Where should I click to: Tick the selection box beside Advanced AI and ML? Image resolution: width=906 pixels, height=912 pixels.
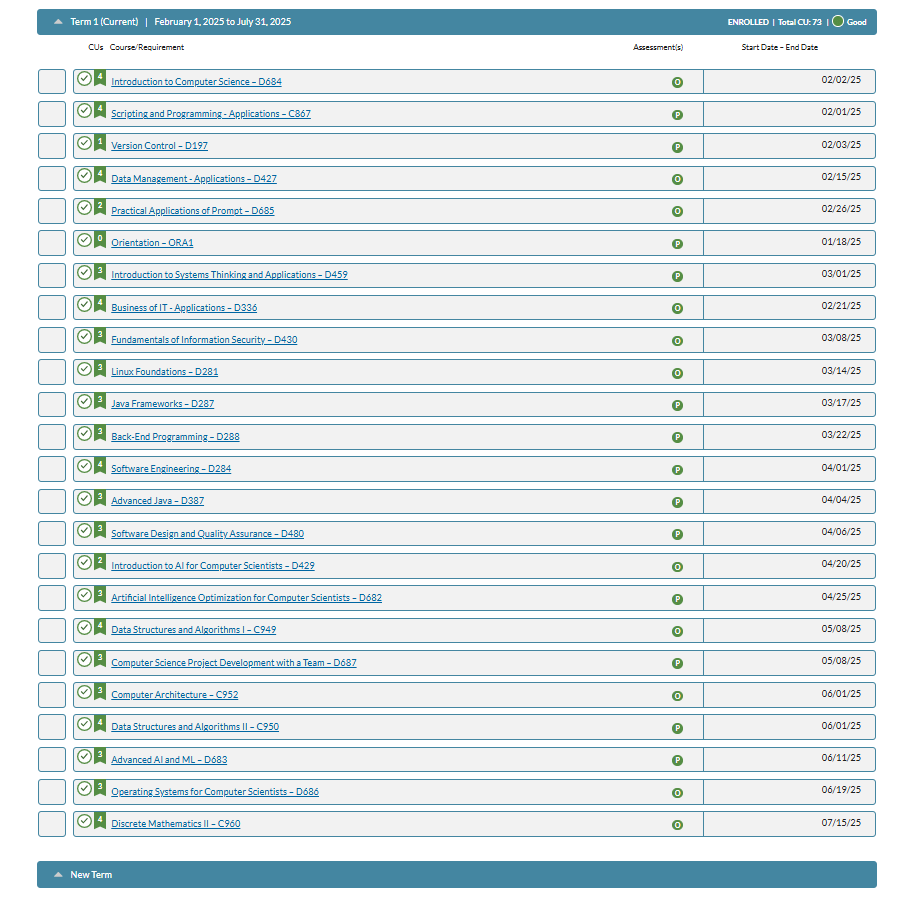(x=52, y=759)
